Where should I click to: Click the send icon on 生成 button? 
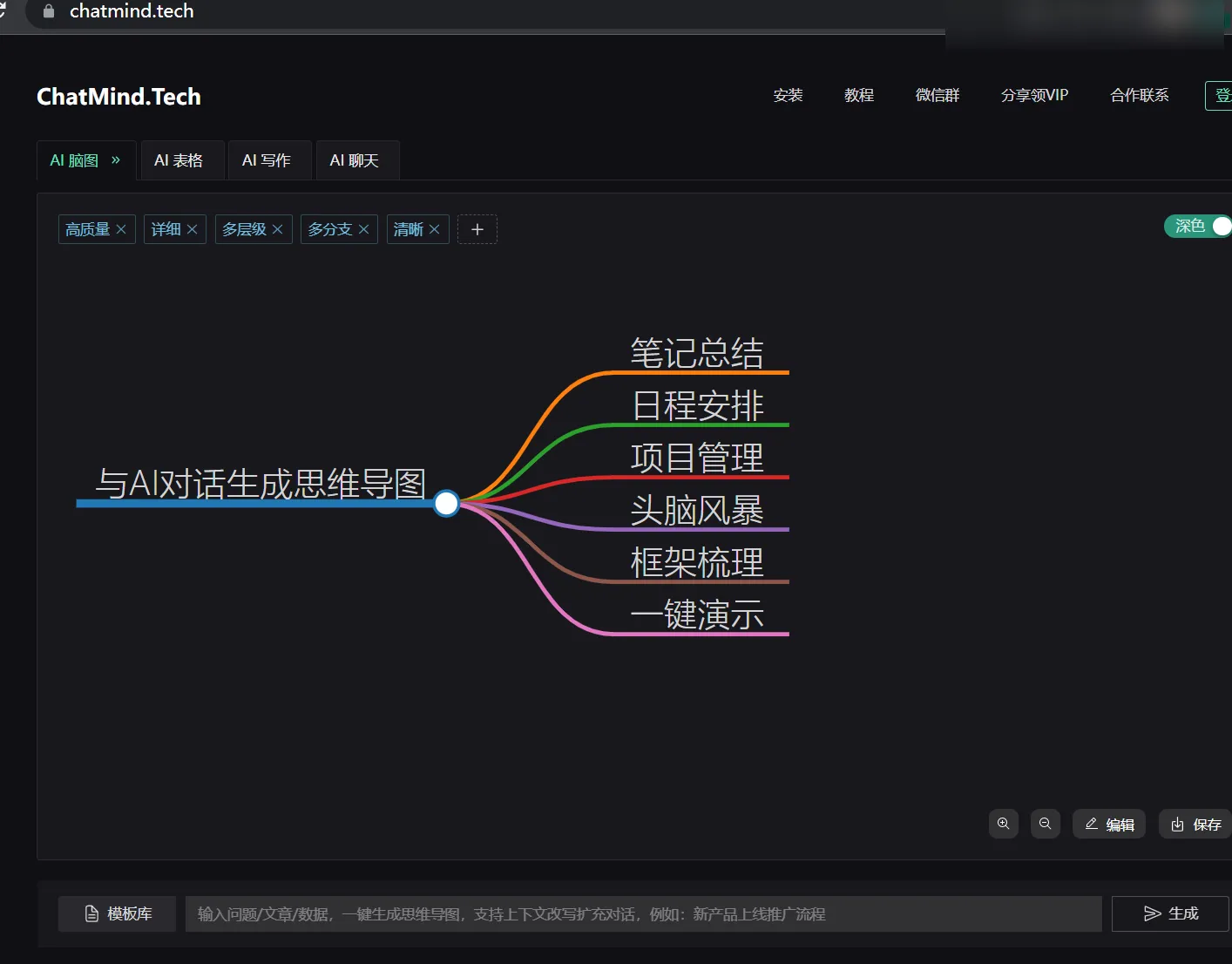tap(1152, 913)
